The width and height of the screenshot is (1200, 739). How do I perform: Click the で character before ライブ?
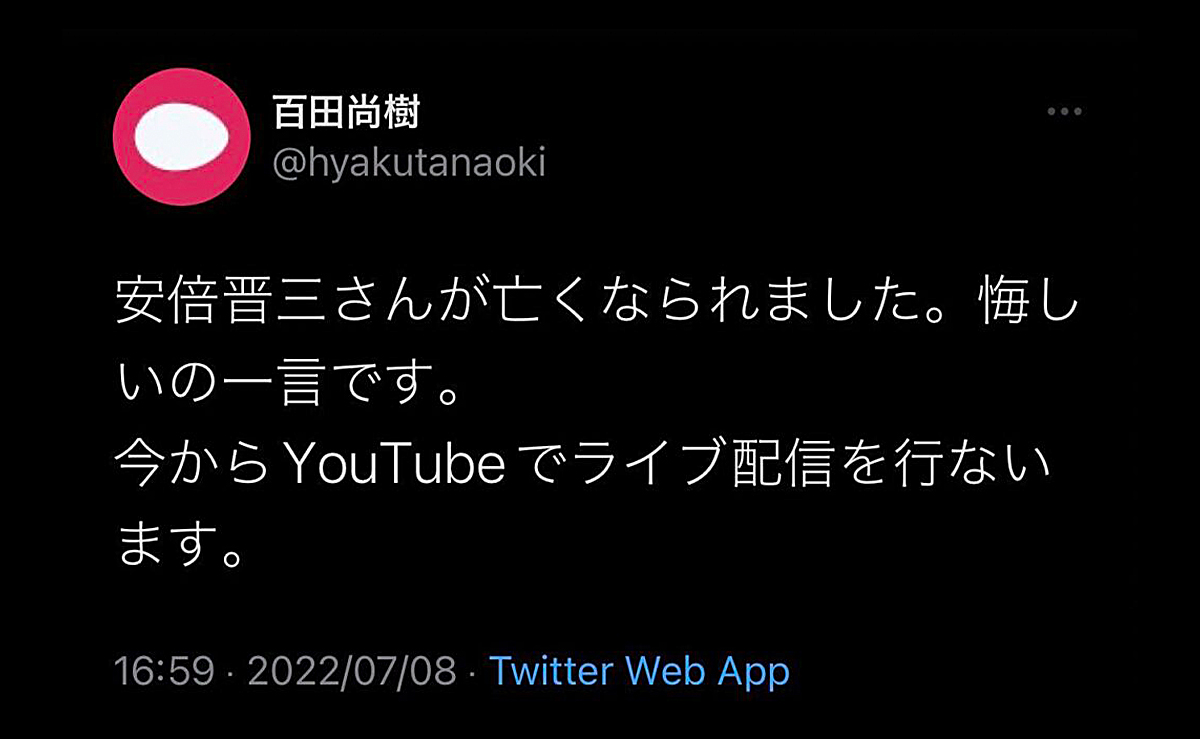point(543,465)
